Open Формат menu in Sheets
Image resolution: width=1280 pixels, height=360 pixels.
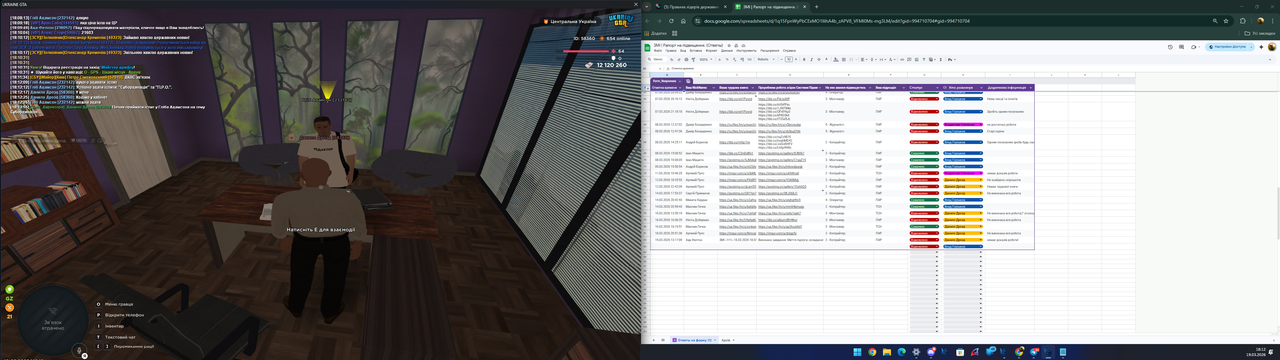point(711,51)
